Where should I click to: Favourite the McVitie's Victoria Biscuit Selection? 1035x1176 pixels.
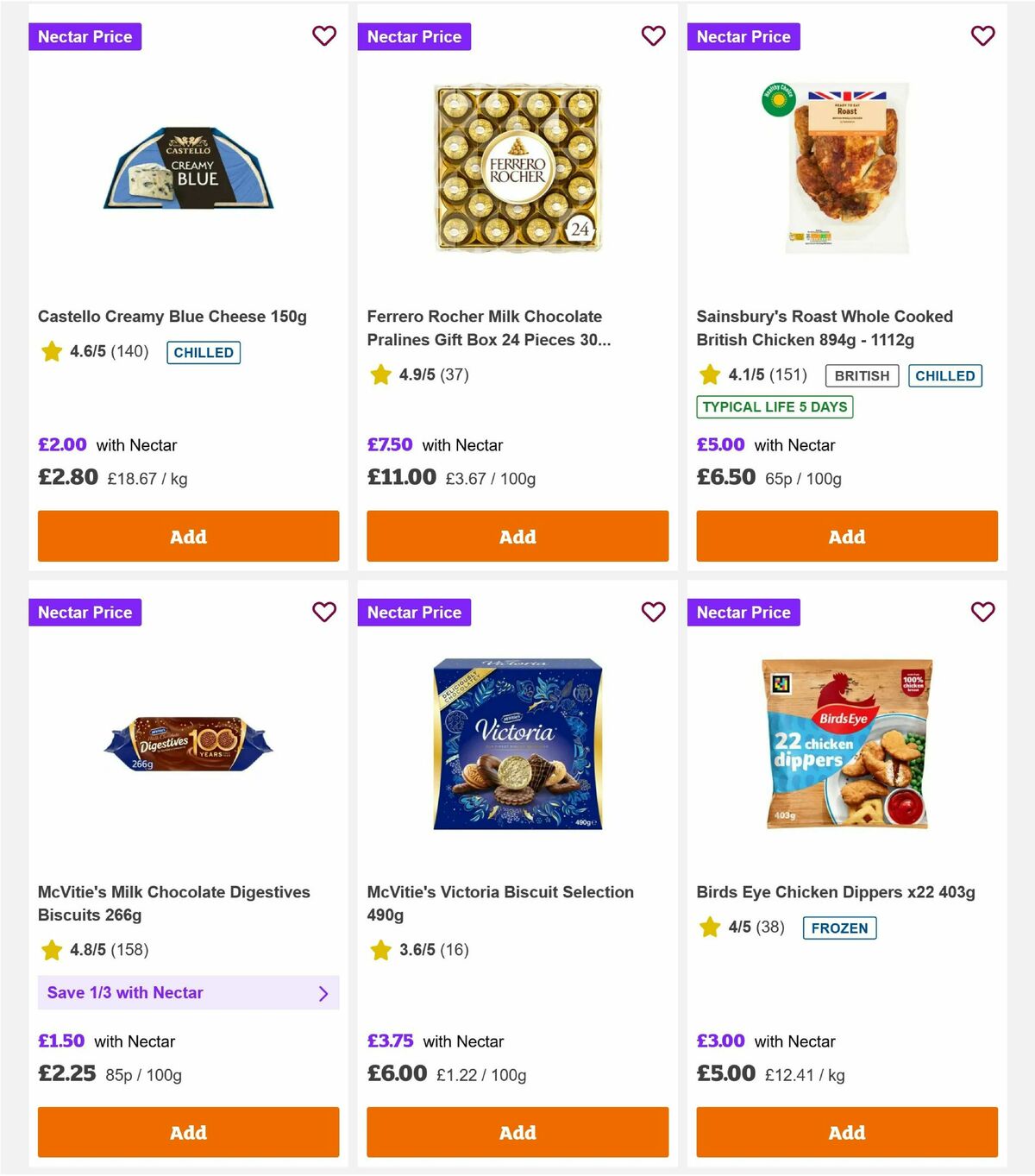tap(654, 612)
